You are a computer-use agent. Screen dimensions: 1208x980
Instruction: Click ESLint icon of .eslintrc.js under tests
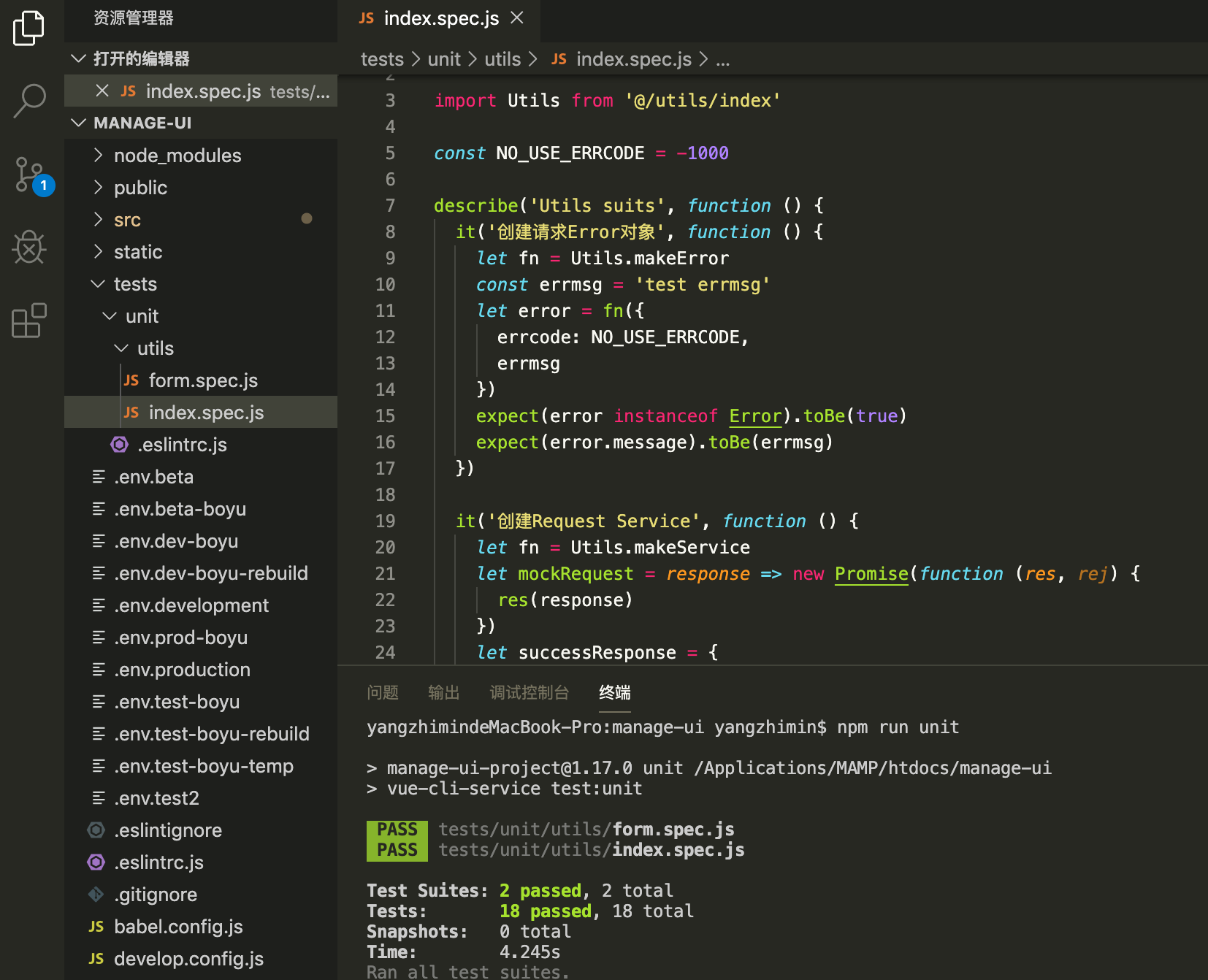pos(120,444)
